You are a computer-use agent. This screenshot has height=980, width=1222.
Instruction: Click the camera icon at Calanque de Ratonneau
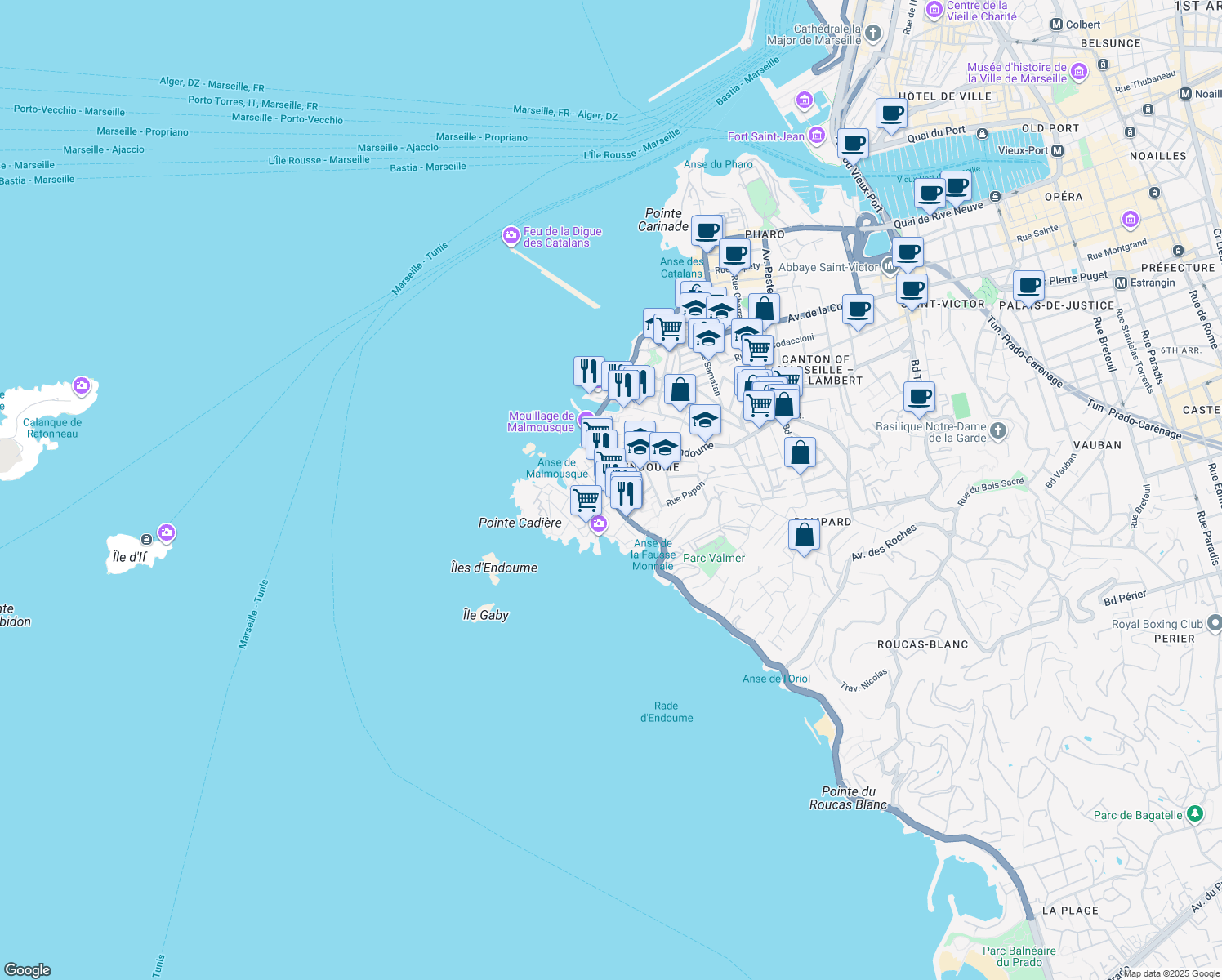[x=81, y=385]
